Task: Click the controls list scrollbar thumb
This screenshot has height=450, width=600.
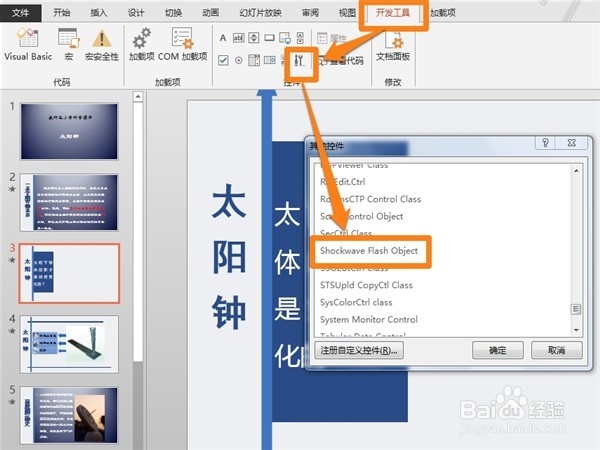Action: (x=576, y=309)
